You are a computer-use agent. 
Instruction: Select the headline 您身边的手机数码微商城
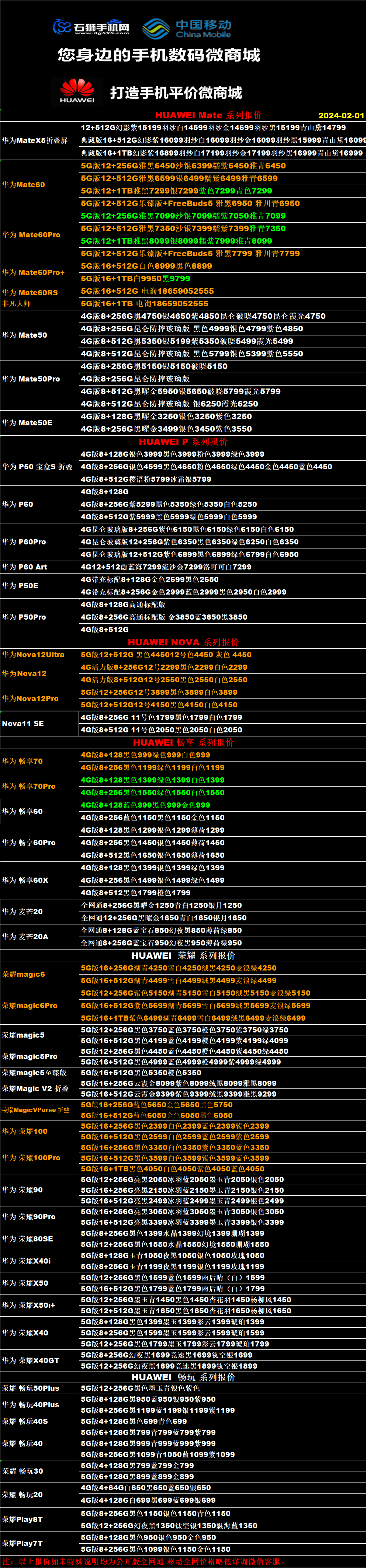pyautogui.click(x=159, y=55)
